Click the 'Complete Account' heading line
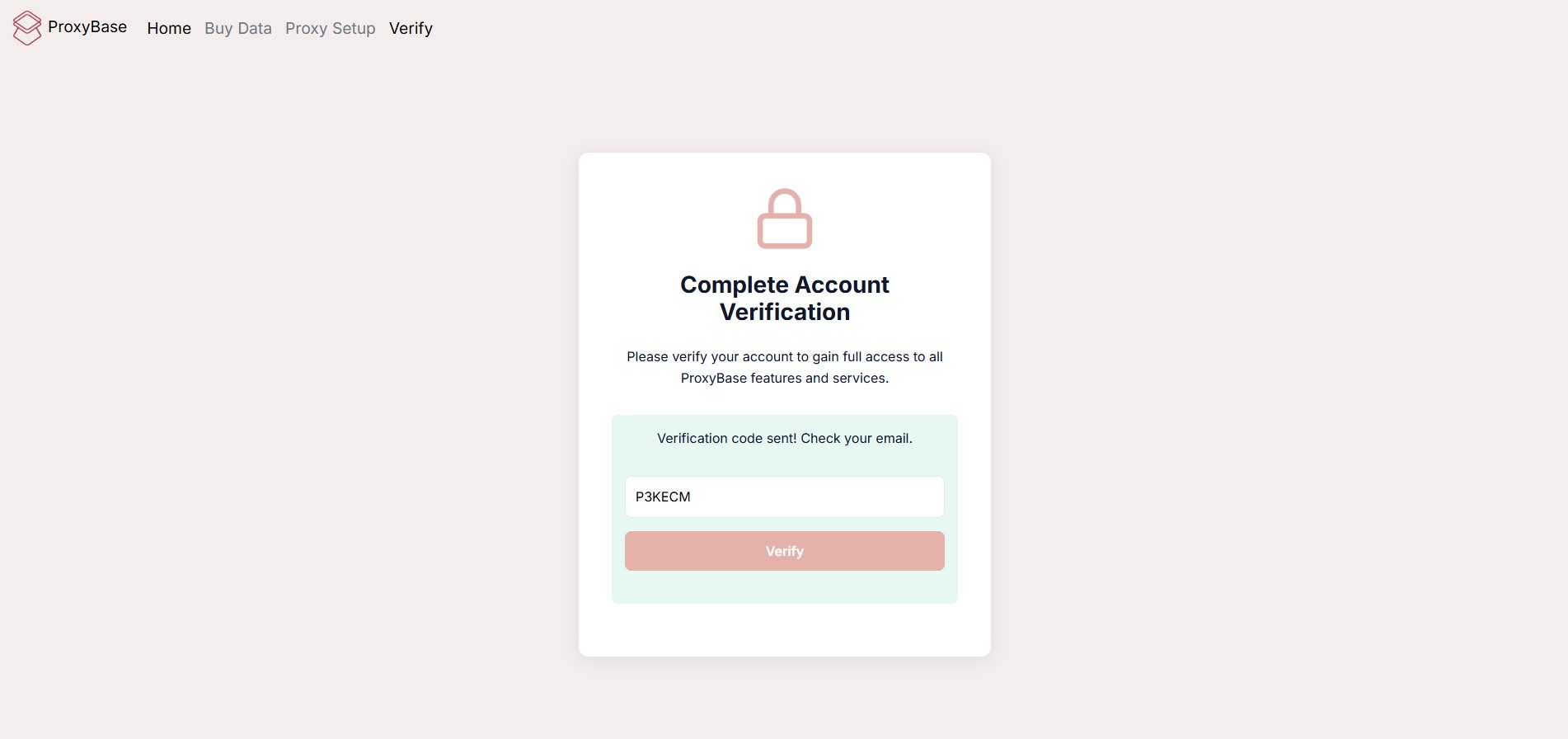This screenshot has height=739, width=1568. click(785, 285)
